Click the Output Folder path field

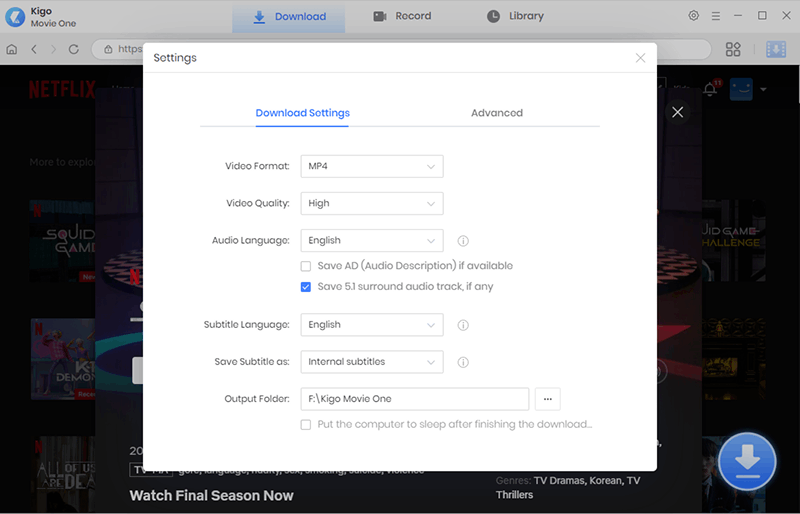click(414, 399)
